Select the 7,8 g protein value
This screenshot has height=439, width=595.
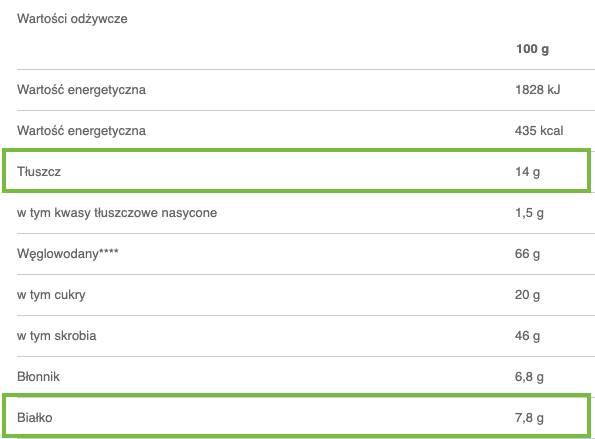coord(529,418)
